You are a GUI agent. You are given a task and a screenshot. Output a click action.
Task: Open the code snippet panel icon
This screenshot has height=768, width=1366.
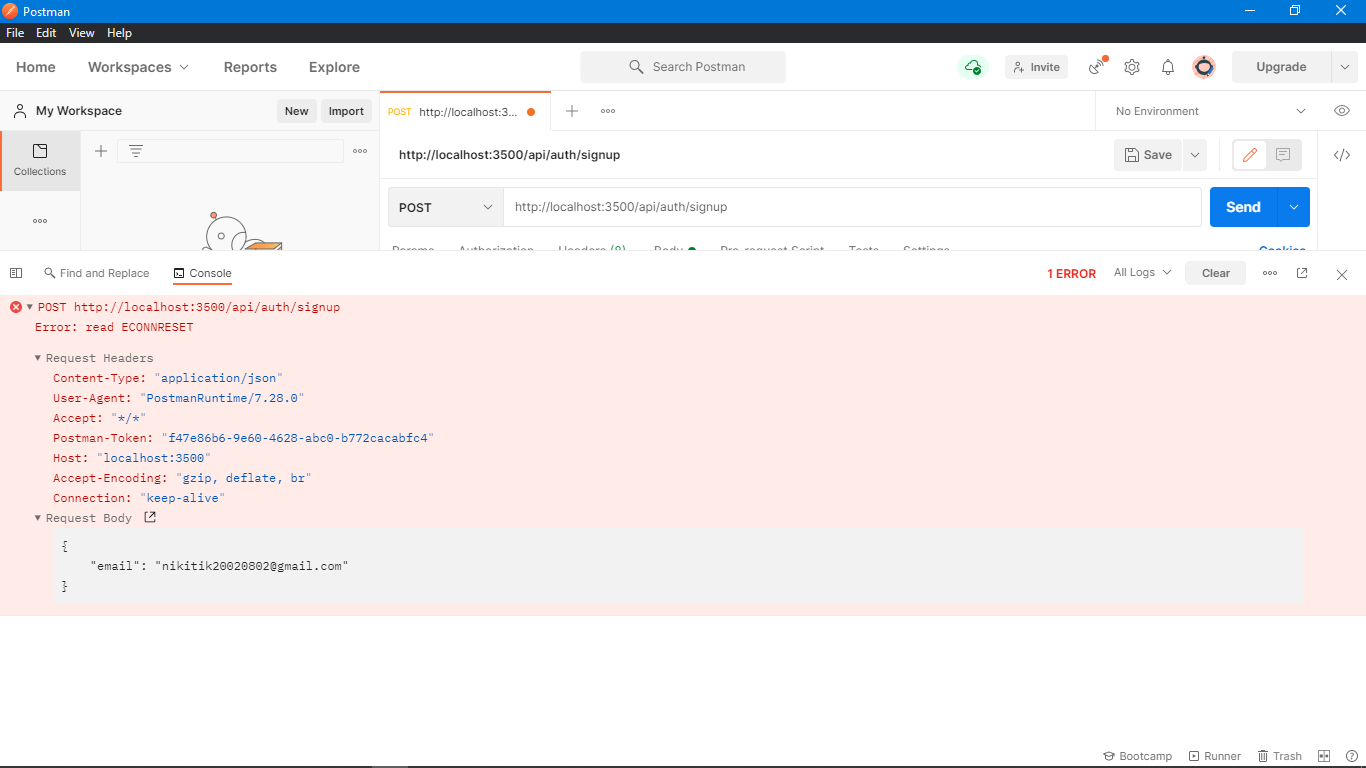tap(1342, 155)
